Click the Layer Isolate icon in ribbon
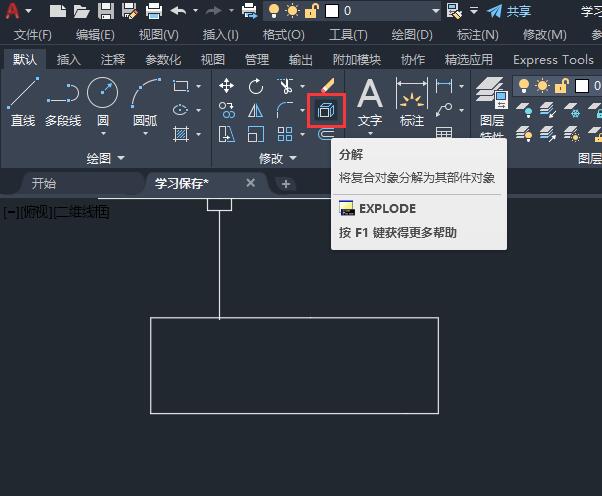This screenshot has width=602, height=496. coord(548,110)
